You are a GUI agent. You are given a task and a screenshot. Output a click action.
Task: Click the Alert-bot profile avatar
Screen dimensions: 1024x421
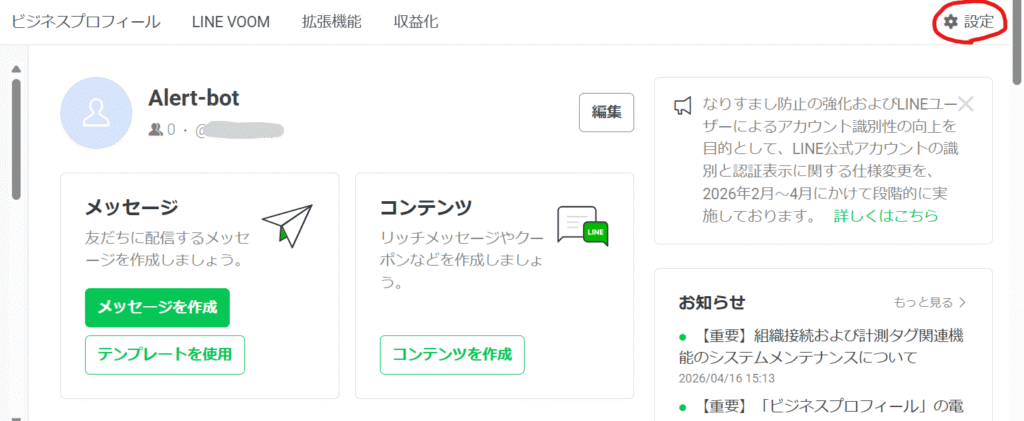[x=97, y=113]
